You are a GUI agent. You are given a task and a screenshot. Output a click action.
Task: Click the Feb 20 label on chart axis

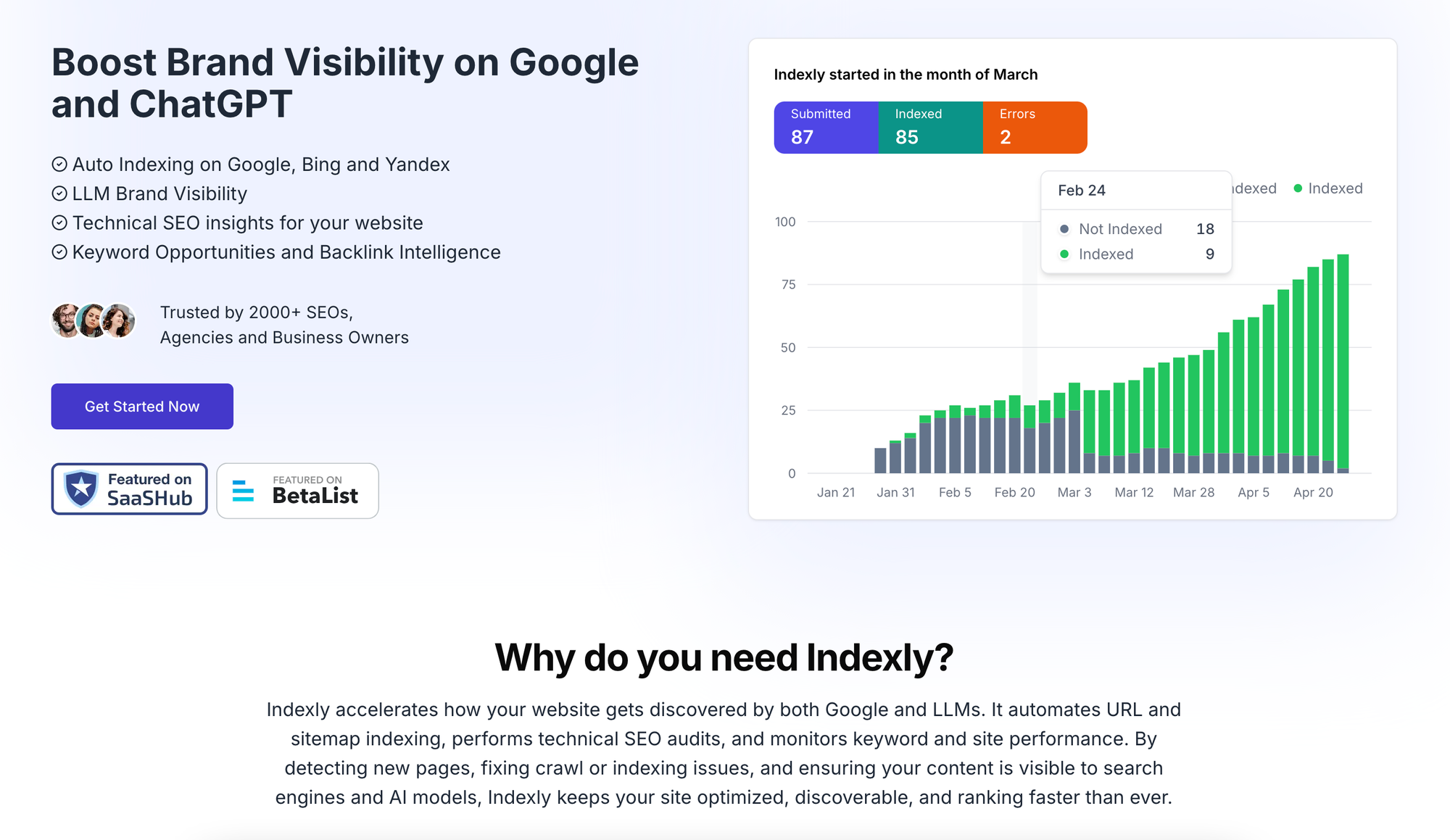[1014, 493]
